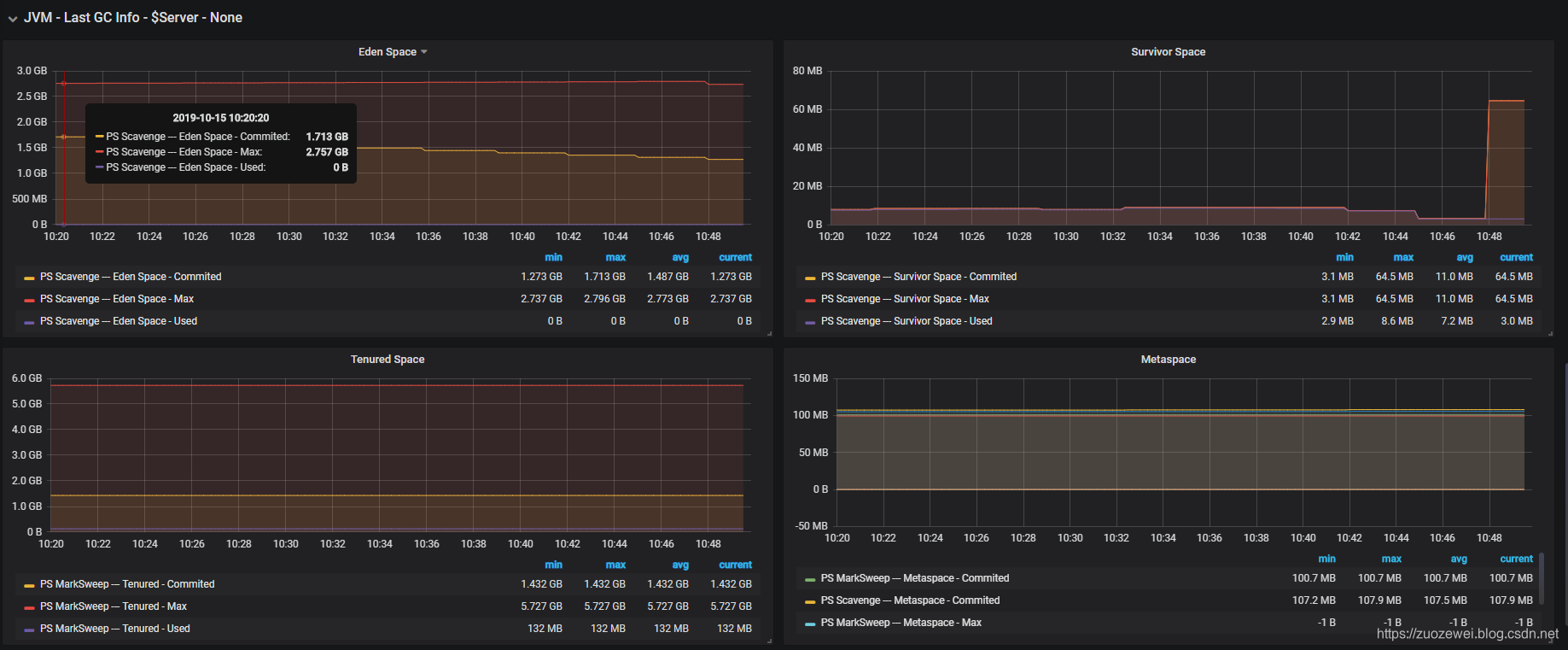Toggle PS MarkSweep Tenured Used series
The image size is (1568, 650).
[115, 629]
